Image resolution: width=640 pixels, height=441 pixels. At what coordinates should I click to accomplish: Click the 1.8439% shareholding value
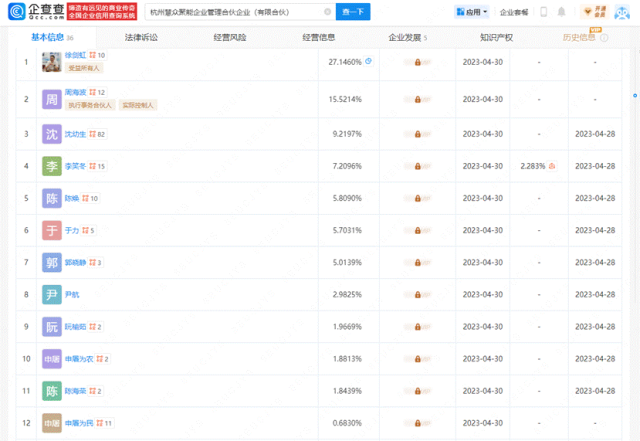click(347, 391)
